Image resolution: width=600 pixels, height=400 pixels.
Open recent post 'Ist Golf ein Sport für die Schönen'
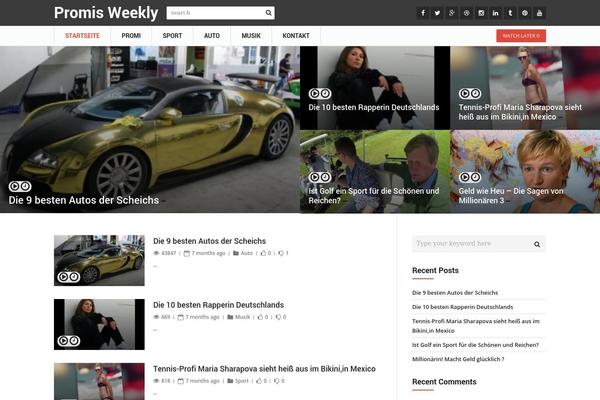475,345
